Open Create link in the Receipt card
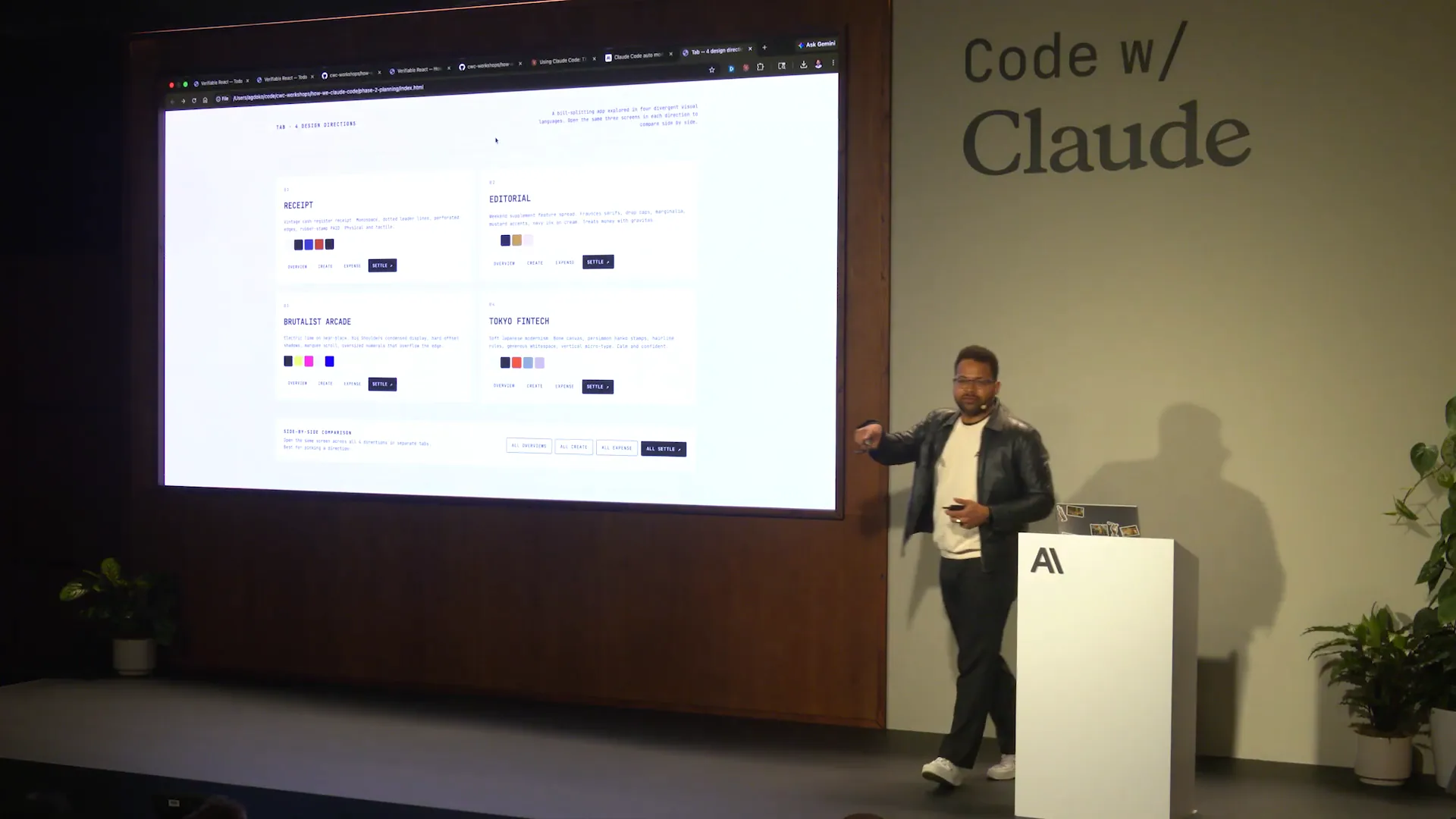 (x=325, y=266)
